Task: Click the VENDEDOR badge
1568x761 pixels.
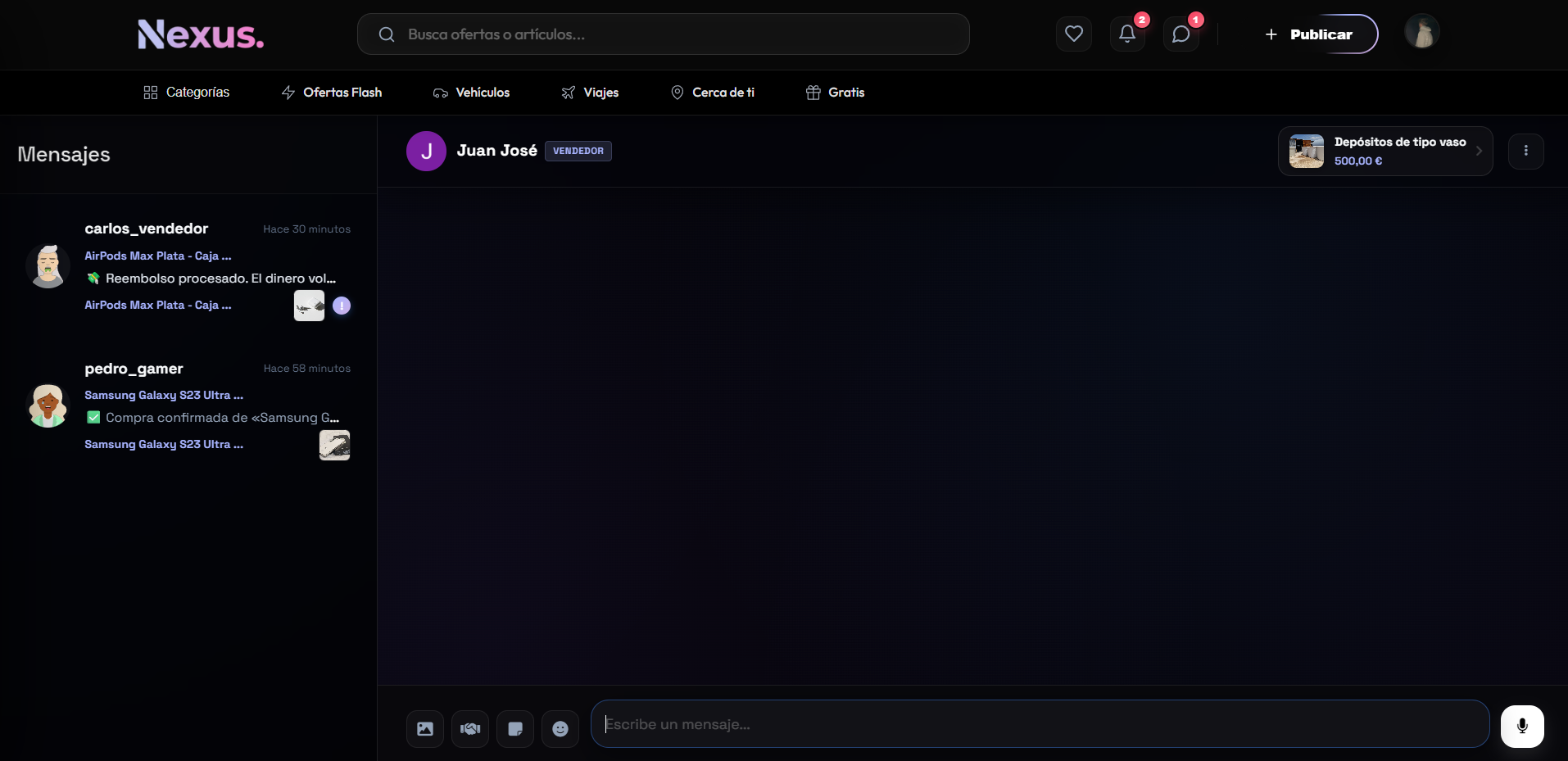Action: (x=578, y=151)
